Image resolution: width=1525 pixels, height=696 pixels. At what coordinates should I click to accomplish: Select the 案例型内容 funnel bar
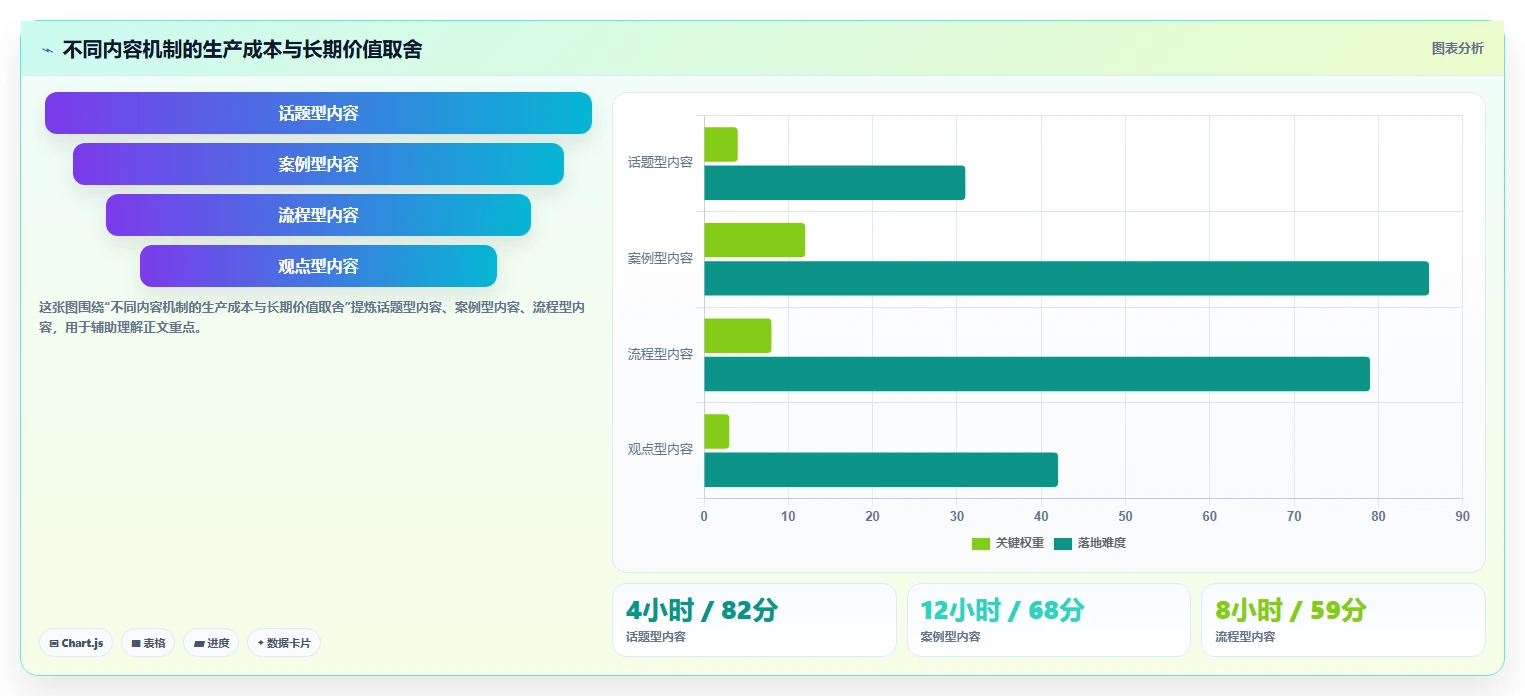(x=318, y=164)
